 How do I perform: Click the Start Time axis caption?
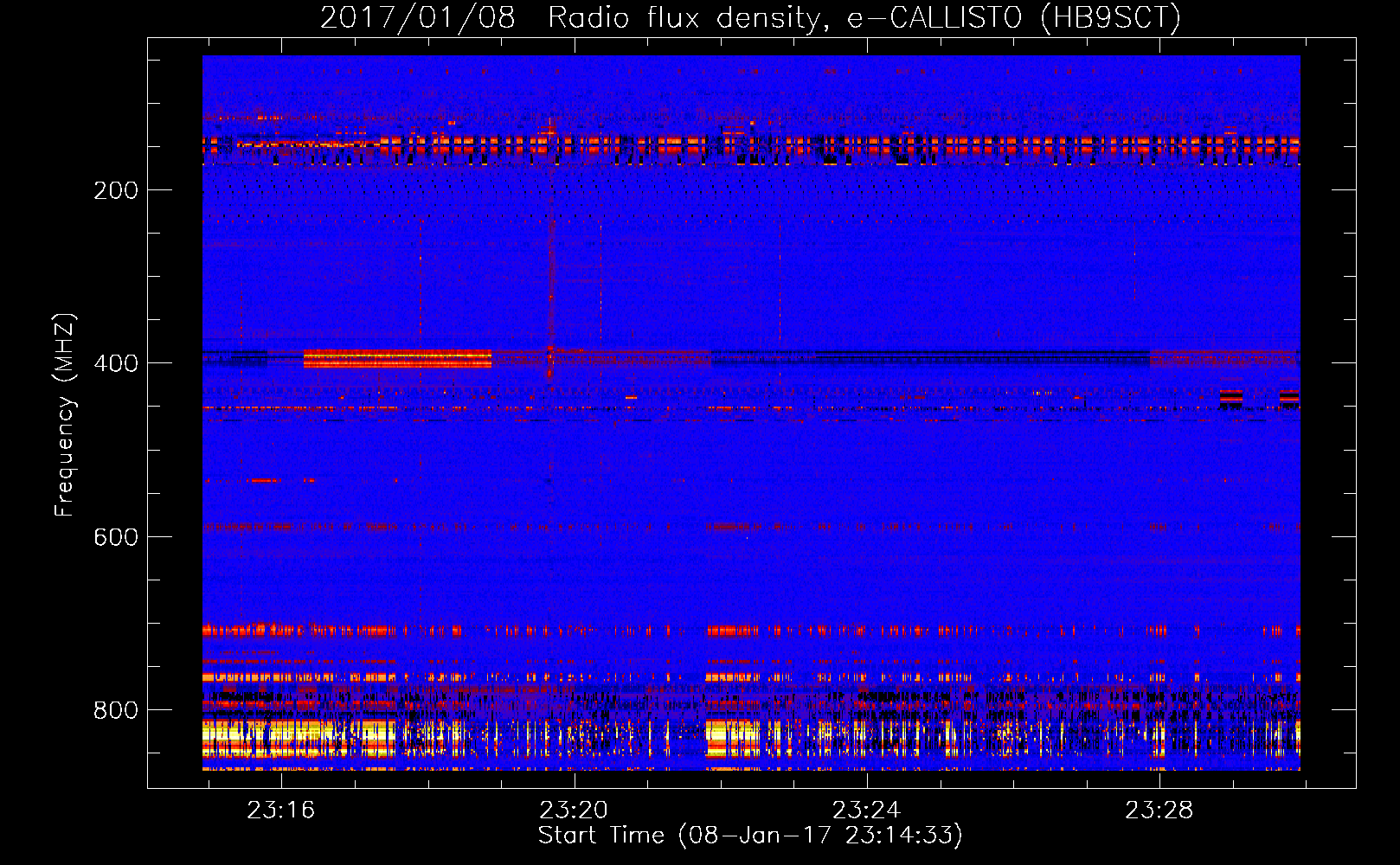click(x=750, y=836)
